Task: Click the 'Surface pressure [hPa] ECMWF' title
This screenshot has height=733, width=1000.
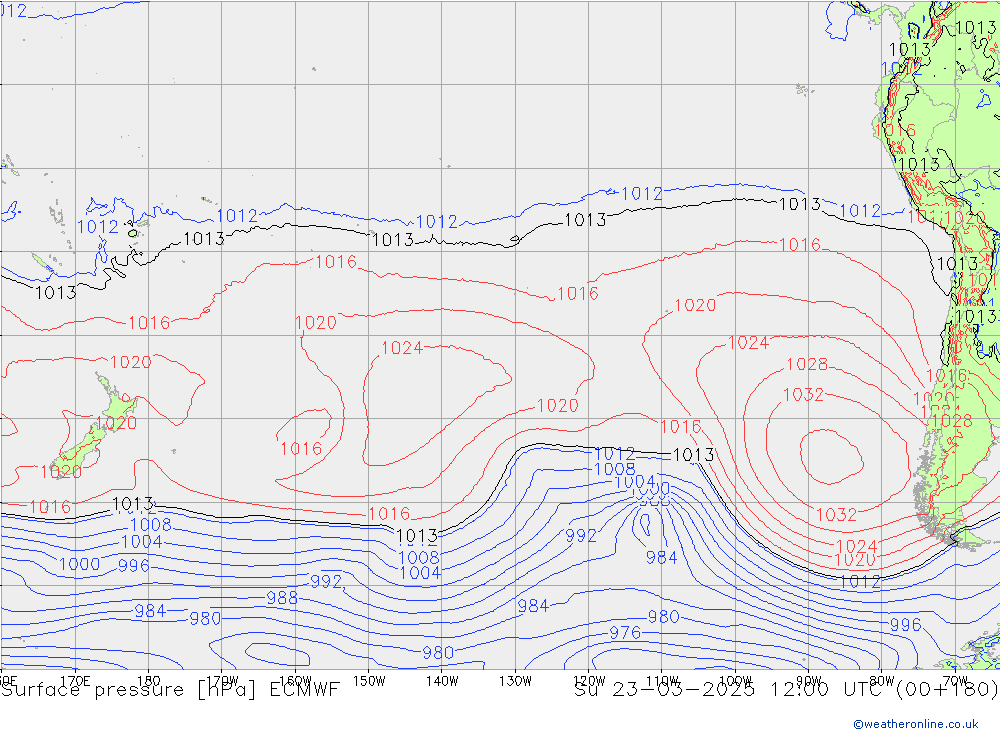Action: click(170, 690)
